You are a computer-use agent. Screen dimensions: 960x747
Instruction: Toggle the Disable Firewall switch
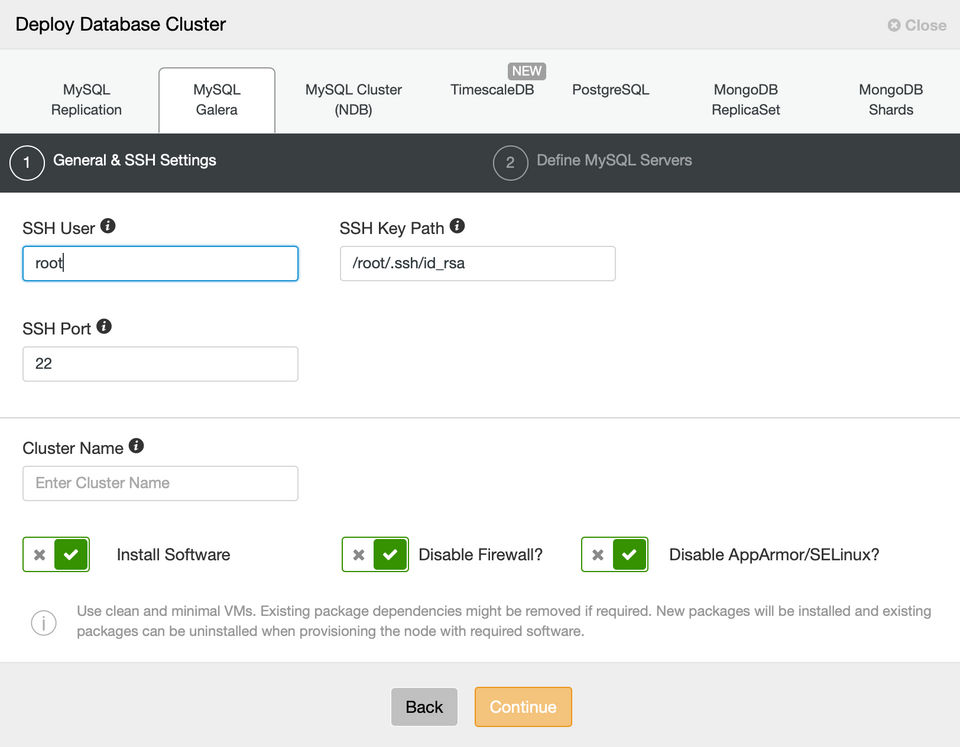pyautogui.click(x=375, y=554)
